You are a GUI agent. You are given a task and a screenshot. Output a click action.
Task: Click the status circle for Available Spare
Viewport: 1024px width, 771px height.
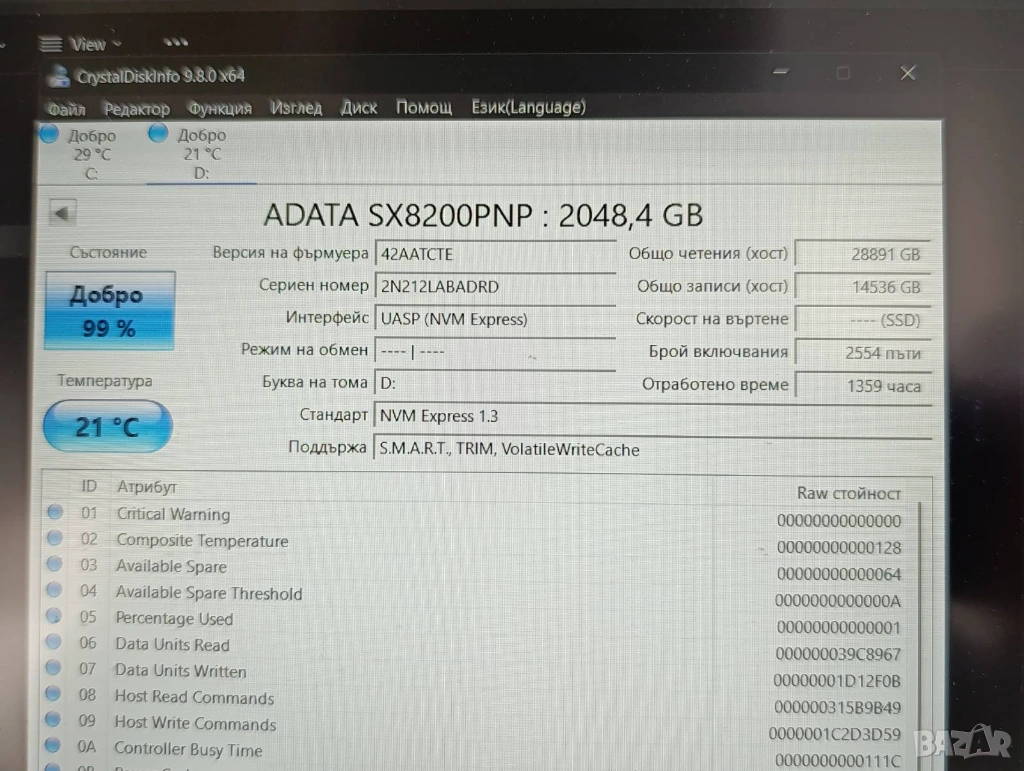55,565
